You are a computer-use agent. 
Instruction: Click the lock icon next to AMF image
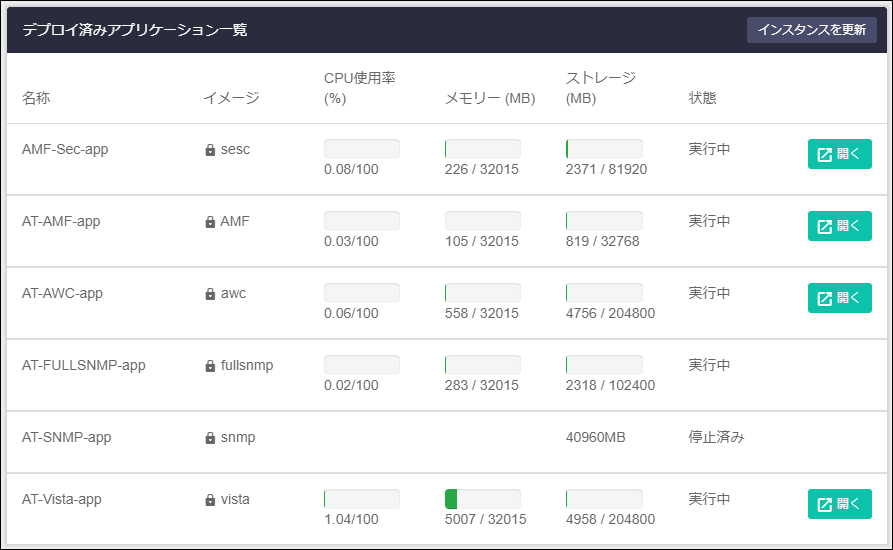point(210,222)
